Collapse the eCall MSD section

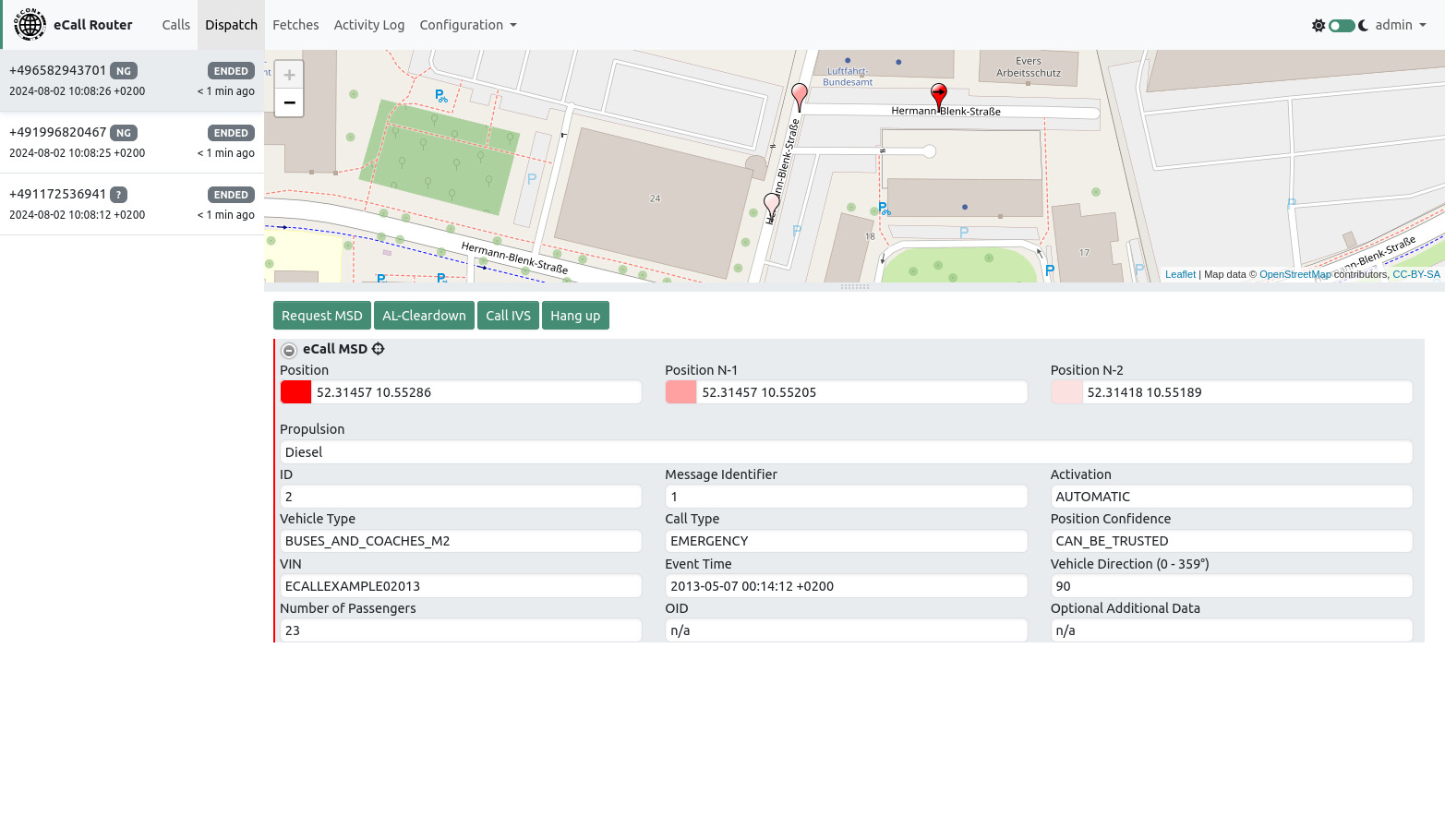[289, 350]
